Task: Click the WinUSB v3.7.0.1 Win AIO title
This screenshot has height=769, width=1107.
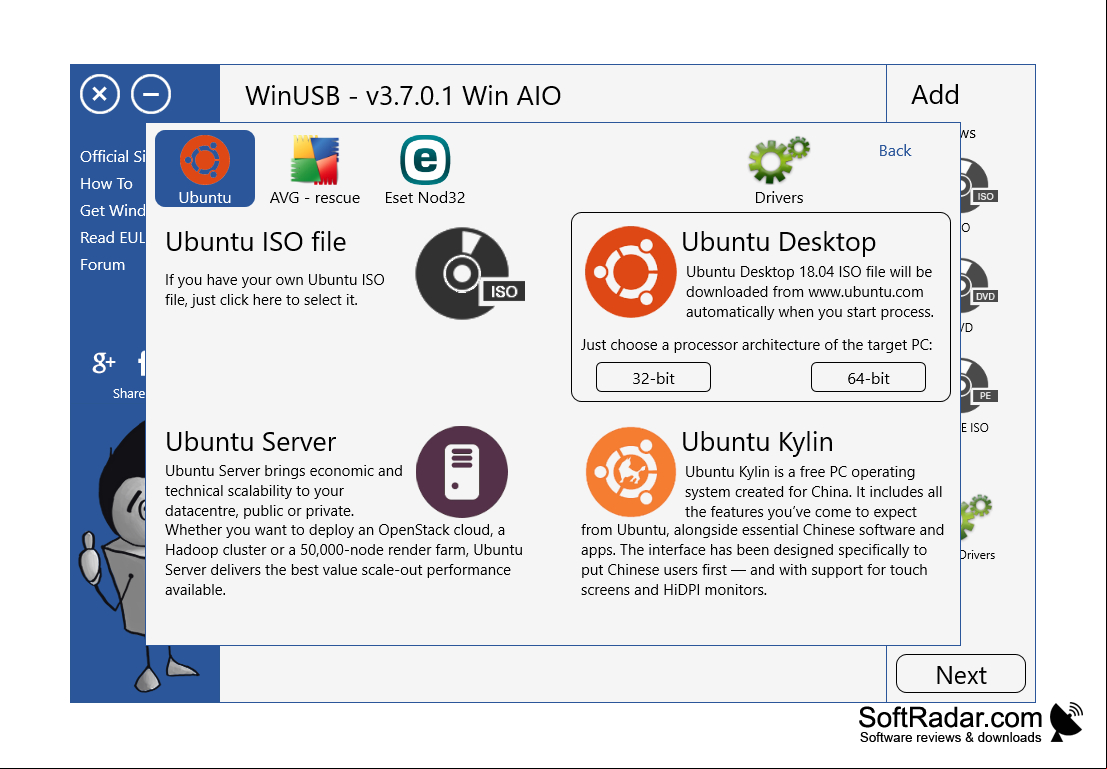Action: coord(403,95)
